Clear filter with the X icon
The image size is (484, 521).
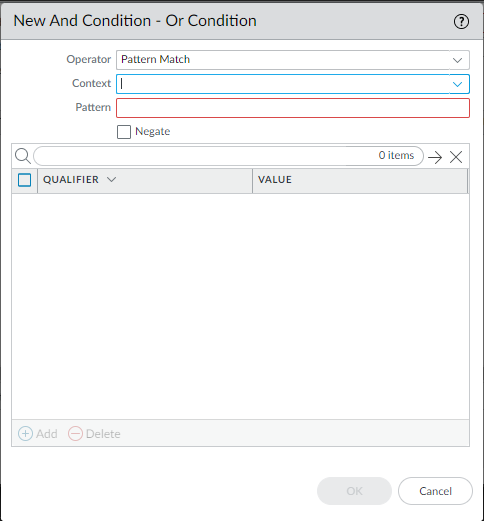(456, 157)
